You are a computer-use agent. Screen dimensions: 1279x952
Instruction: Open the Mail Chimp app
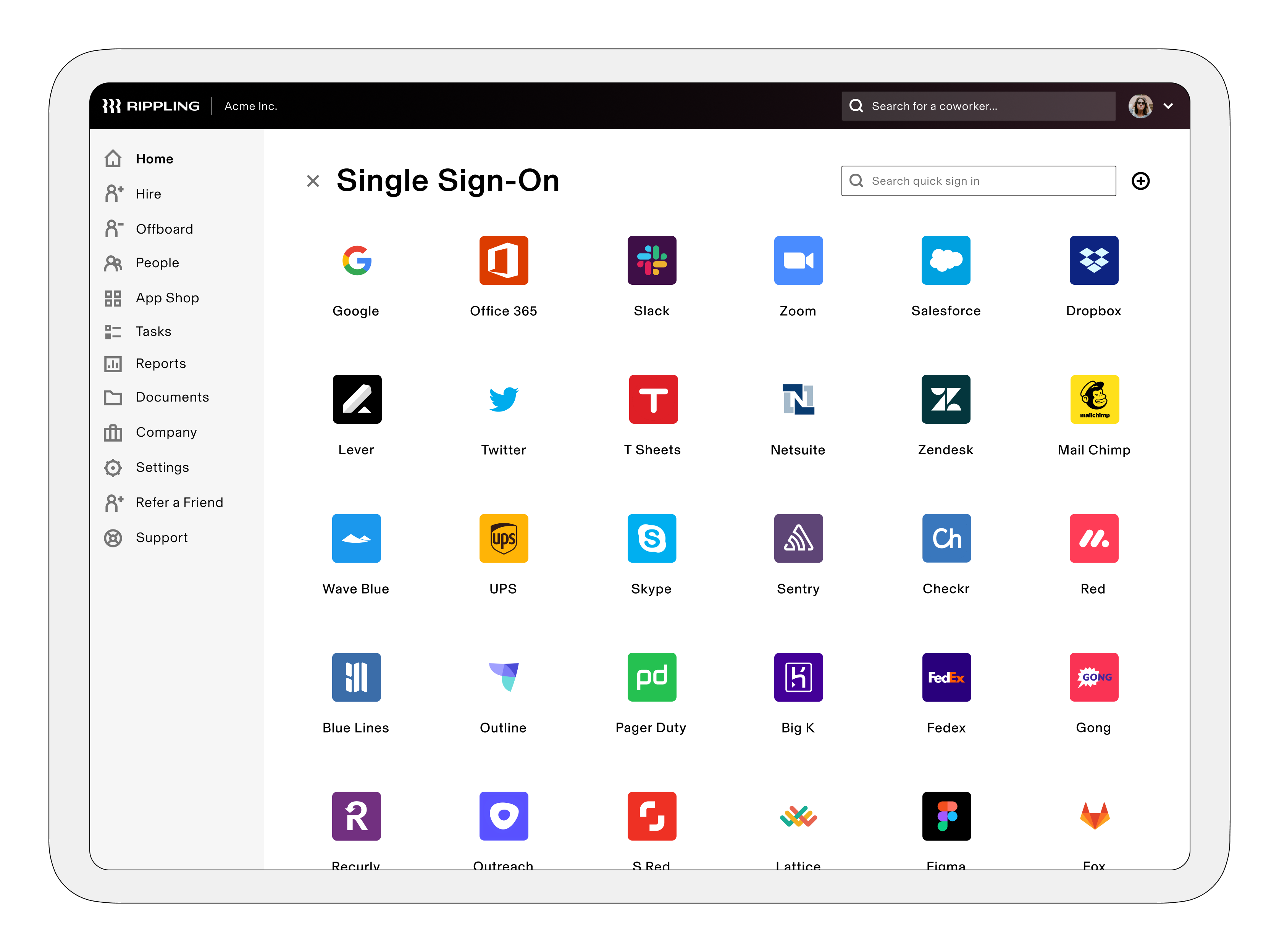pyautogui.click(x=1093, y=399)
